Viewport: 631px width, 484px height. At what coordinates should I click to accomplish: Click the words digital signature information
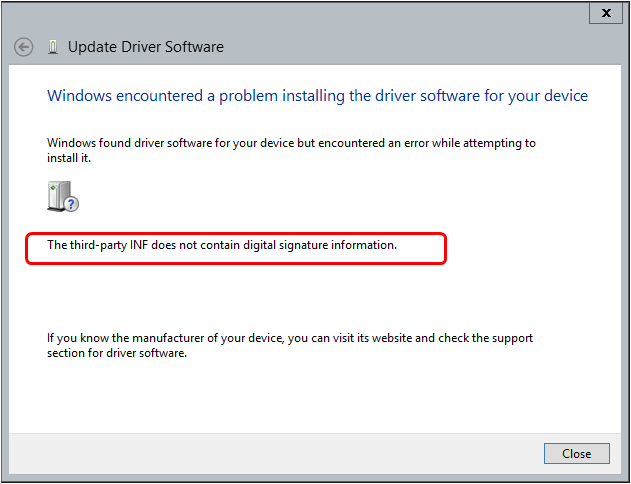coord(320,245)
